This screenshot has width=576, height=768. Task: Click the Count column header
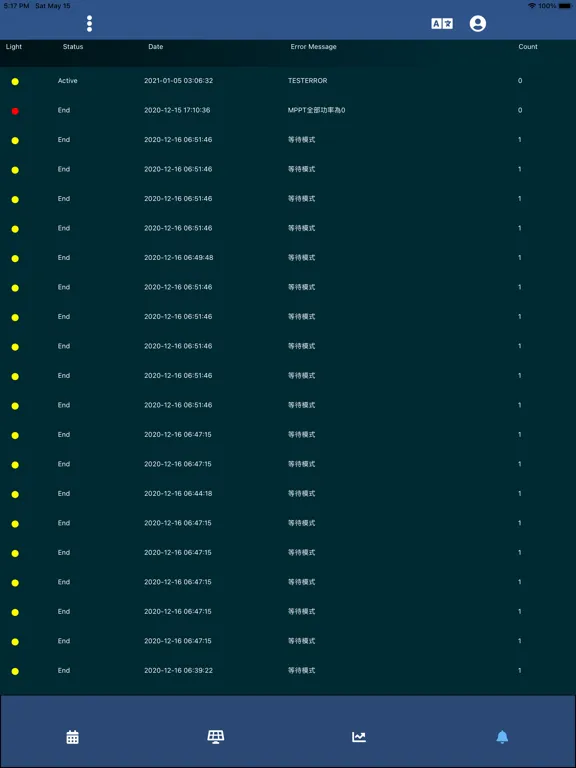[528, 47]
